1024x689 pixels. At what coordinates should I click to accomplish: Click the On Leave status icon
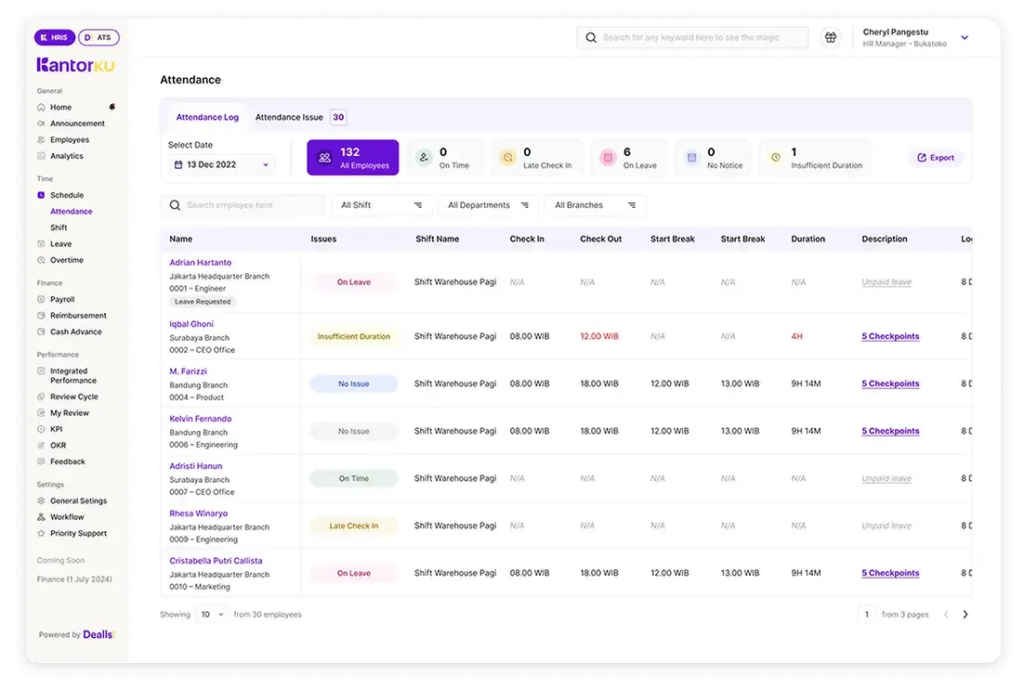pyautogui.click(x=608, y=157)
